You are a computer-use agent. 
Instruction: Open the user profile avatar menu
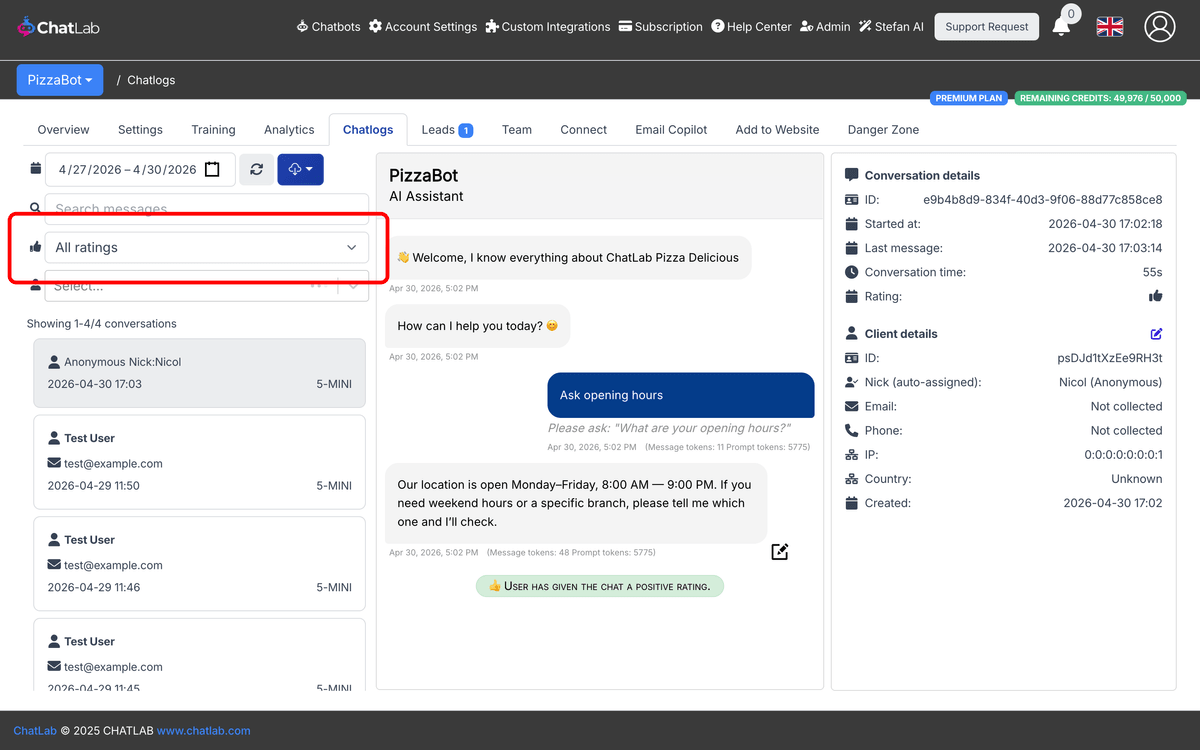point(1160,27)
